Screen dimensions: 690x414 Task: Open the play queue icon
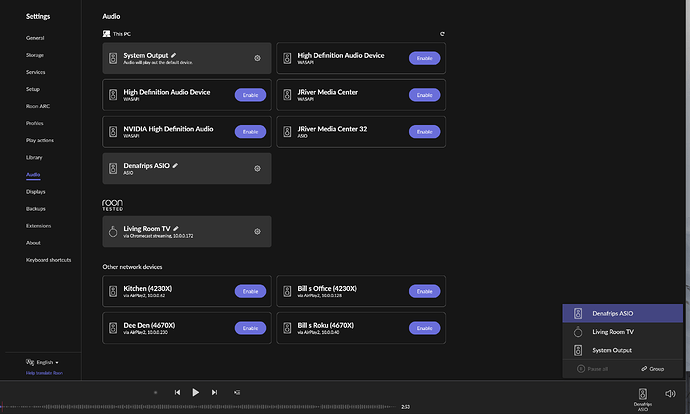tap(237, 392)
